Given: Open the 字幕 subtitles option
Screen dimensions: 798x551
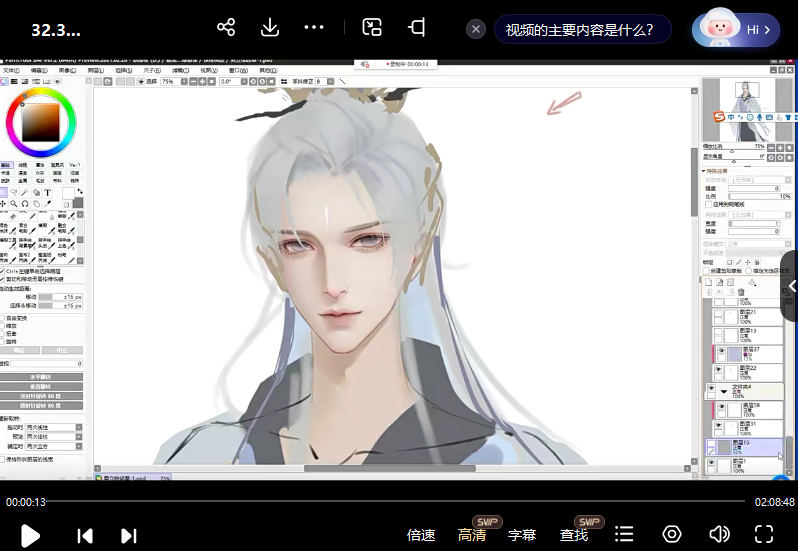Looking at the screenshot, I should click(x=522, y=535).
